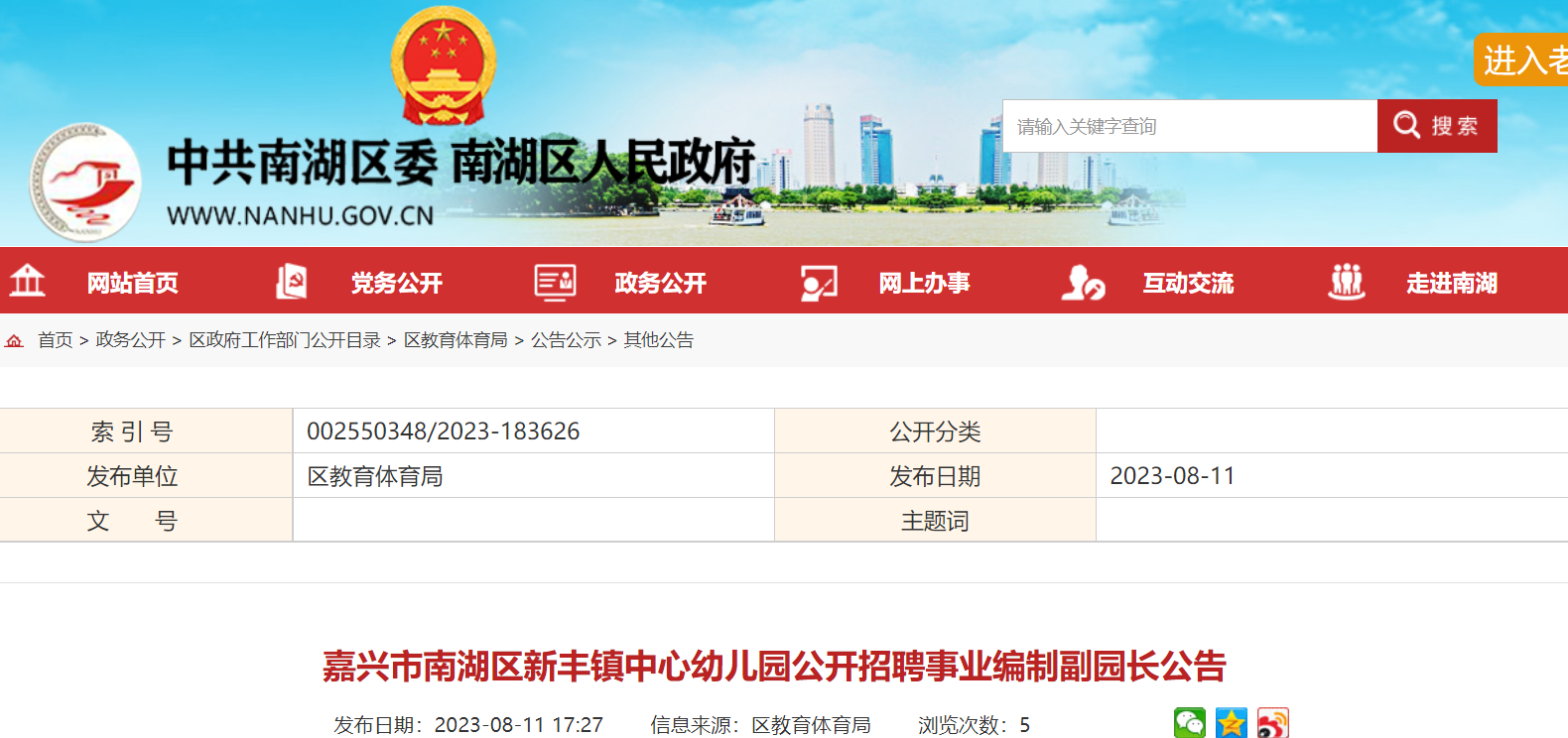Open 区教育体育局 breadcrumb link
The width and height of the screenshot is (1568, 738).
pos(456,340)
